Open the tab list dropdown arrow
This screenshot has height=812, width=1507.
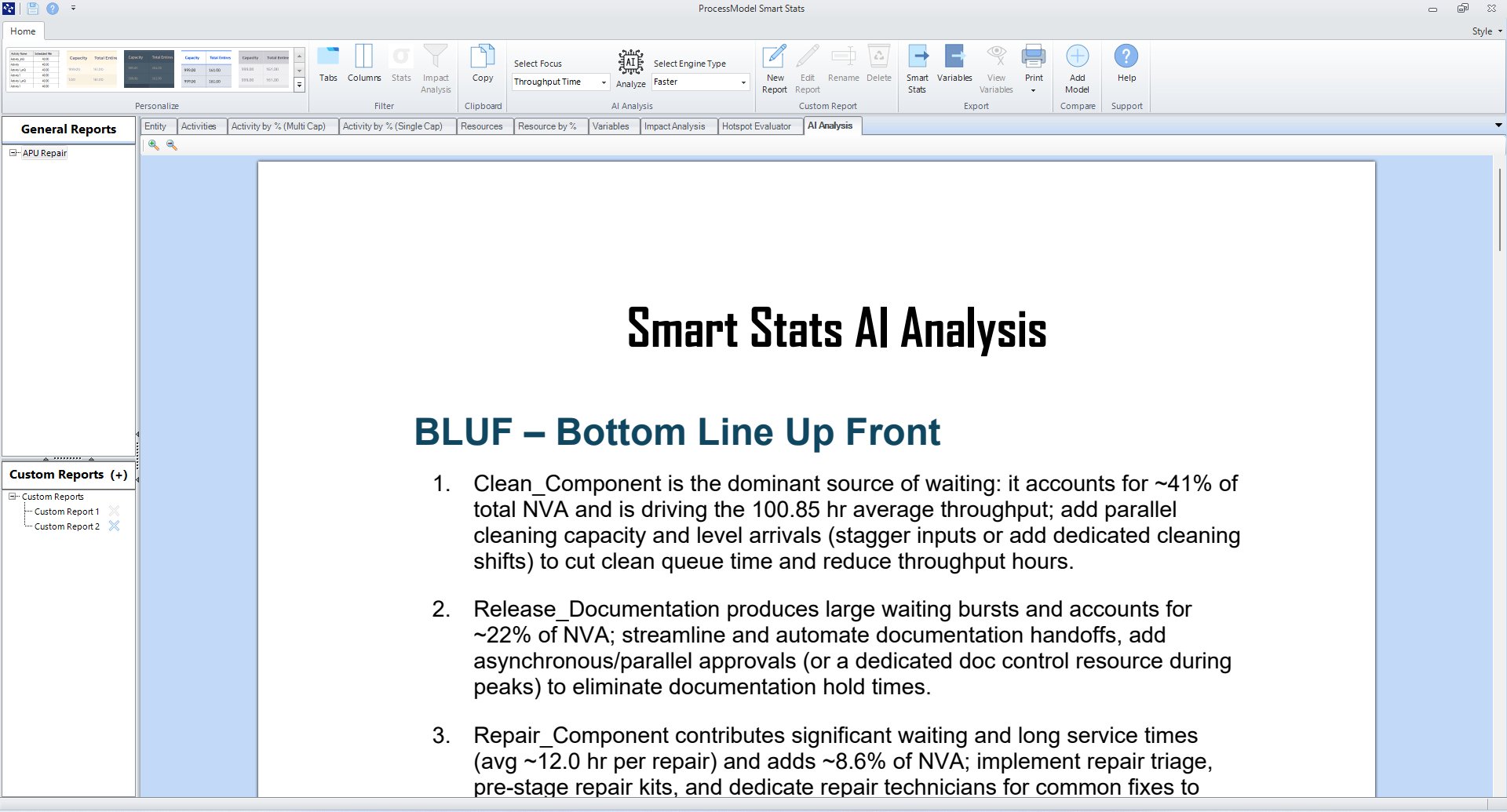1498,126
